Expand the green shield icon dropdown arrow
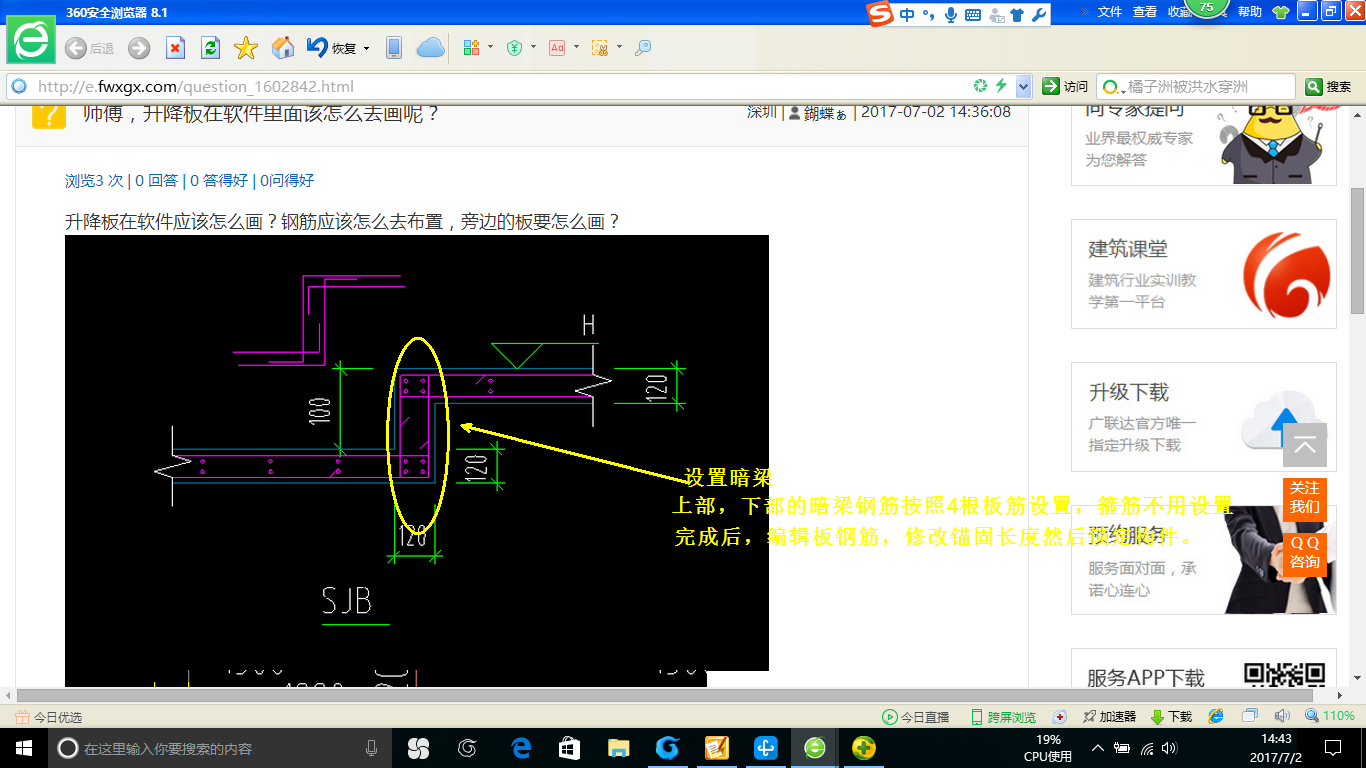Viewport: 1366px width, 768px height. (x=533, y=47)
